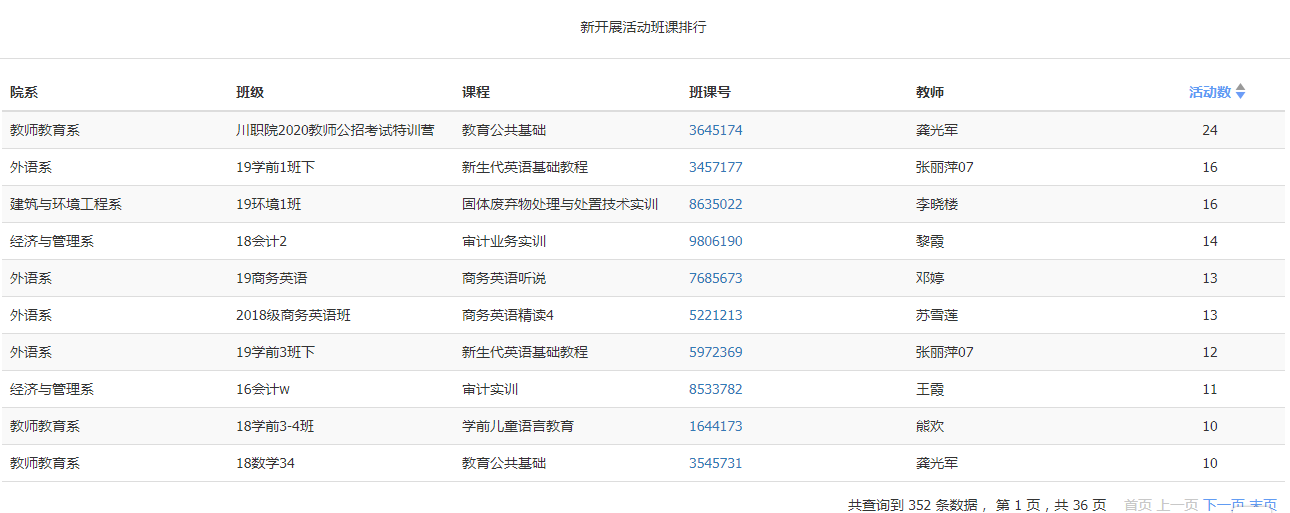Open class number 3645174 link

click(716, 130)
